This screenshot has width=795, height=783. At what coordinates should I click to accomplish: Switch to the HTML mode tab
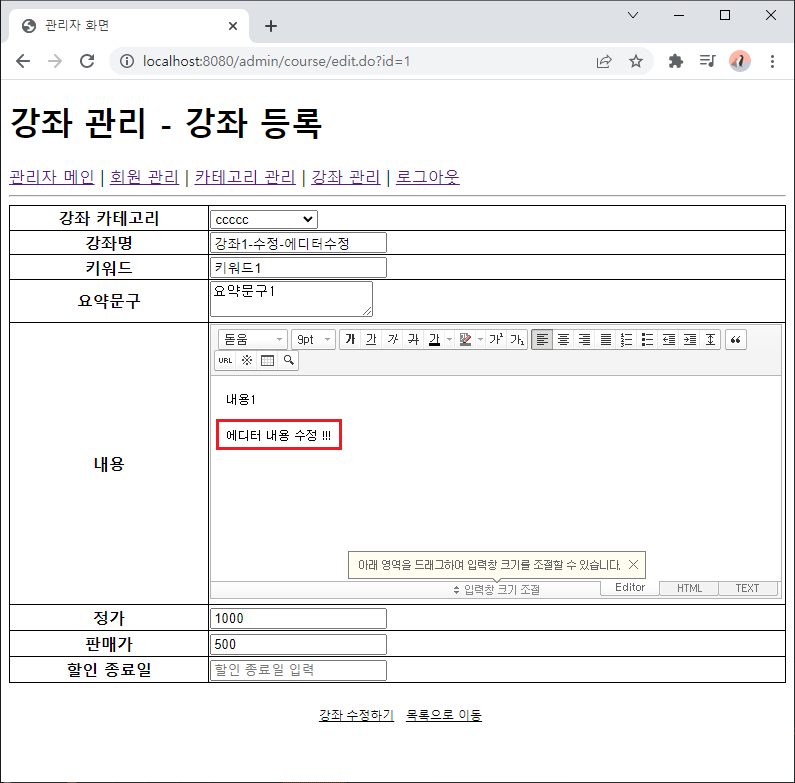[689, 588]
